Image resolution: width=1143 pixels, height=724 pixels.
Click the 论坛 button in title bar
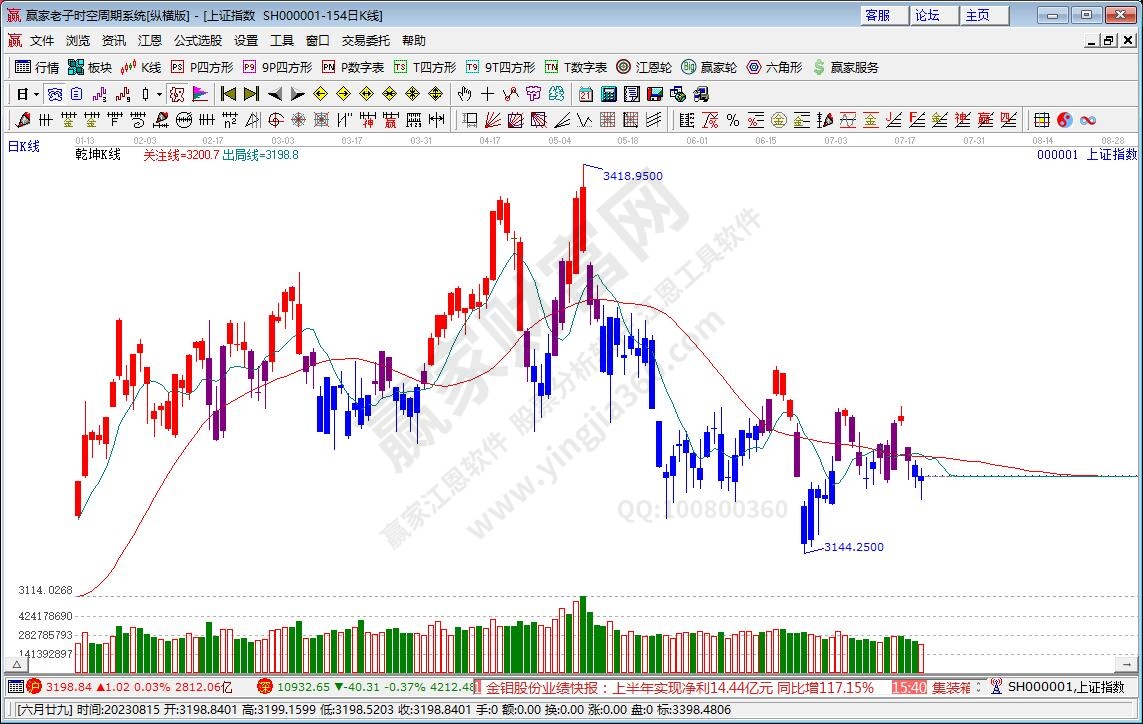click(x=927, y=15)
